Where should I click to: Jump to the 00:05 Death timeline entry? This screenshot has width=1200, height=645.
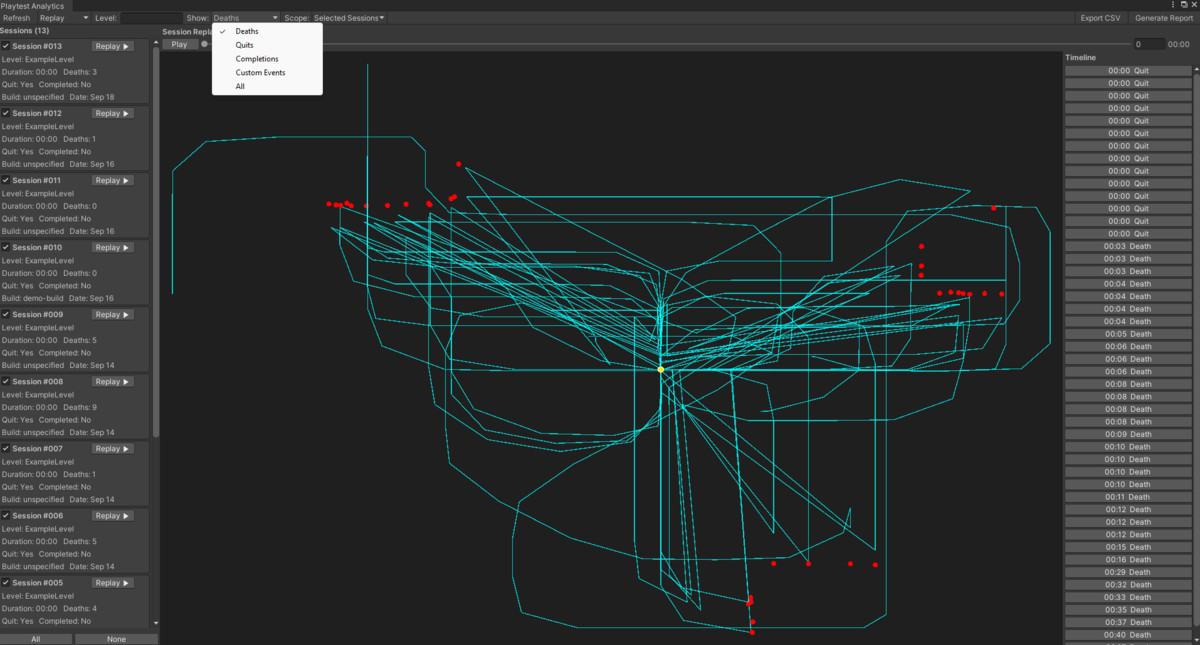tap(1128, 334)
